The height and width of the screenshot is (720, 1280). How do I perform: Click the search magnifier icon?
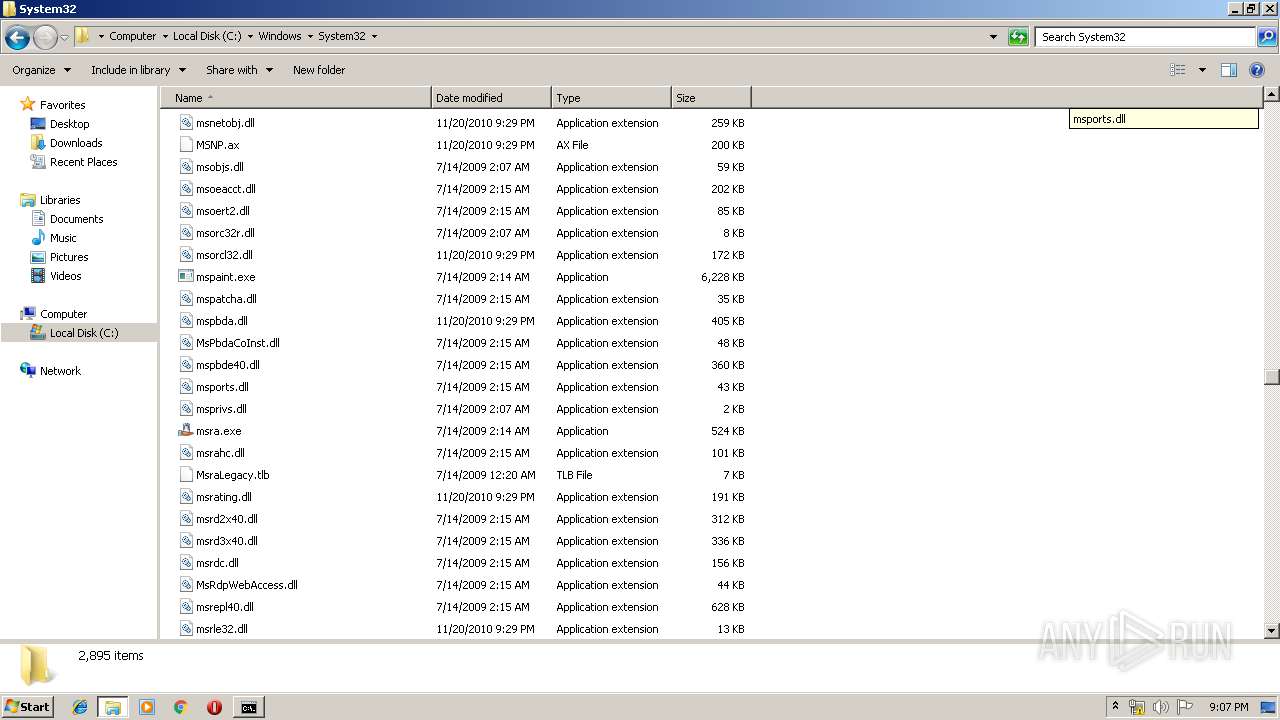pyautogui.click(x=1266, y=37)
